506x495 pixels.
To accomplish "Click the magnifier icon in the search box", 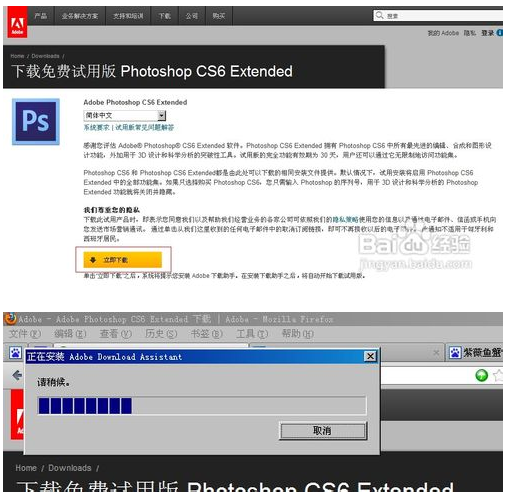I will pos(379,15).
